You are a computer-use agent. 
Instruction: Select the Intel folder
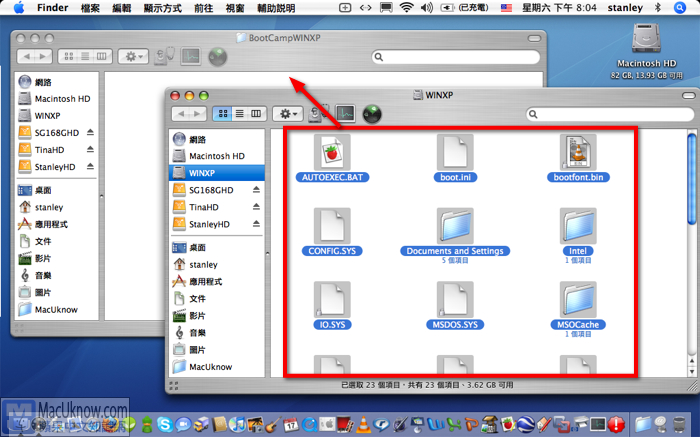[578, 226]
